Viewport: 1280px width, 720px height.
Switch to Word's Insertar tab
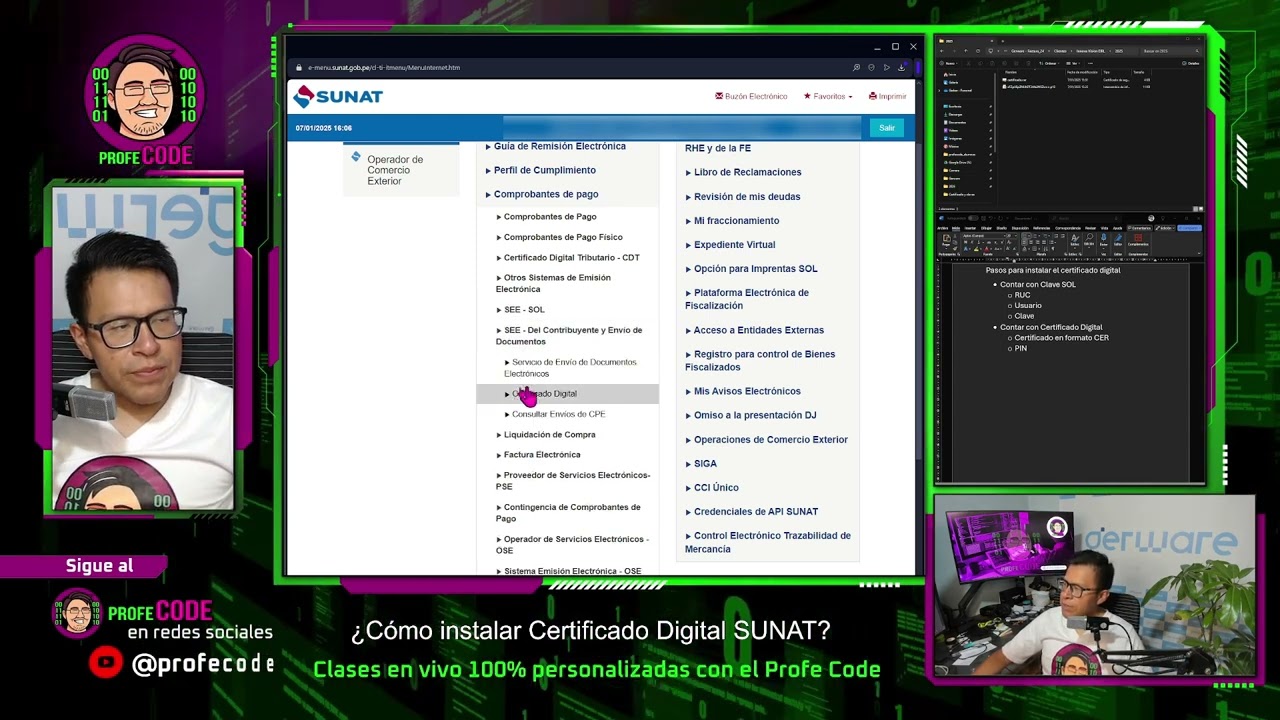(970, 228)
